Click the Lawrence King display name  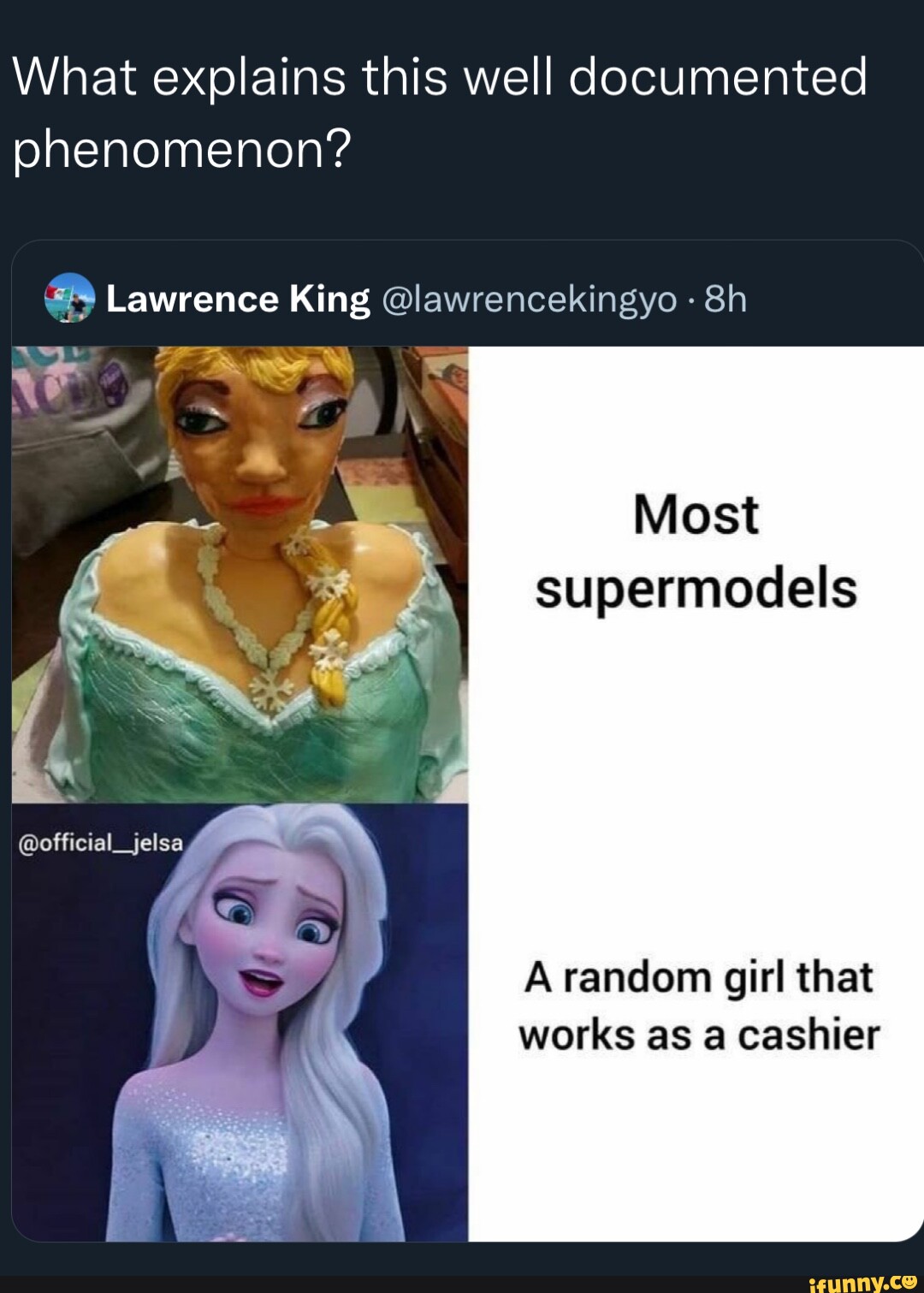[x=238, y=300]
